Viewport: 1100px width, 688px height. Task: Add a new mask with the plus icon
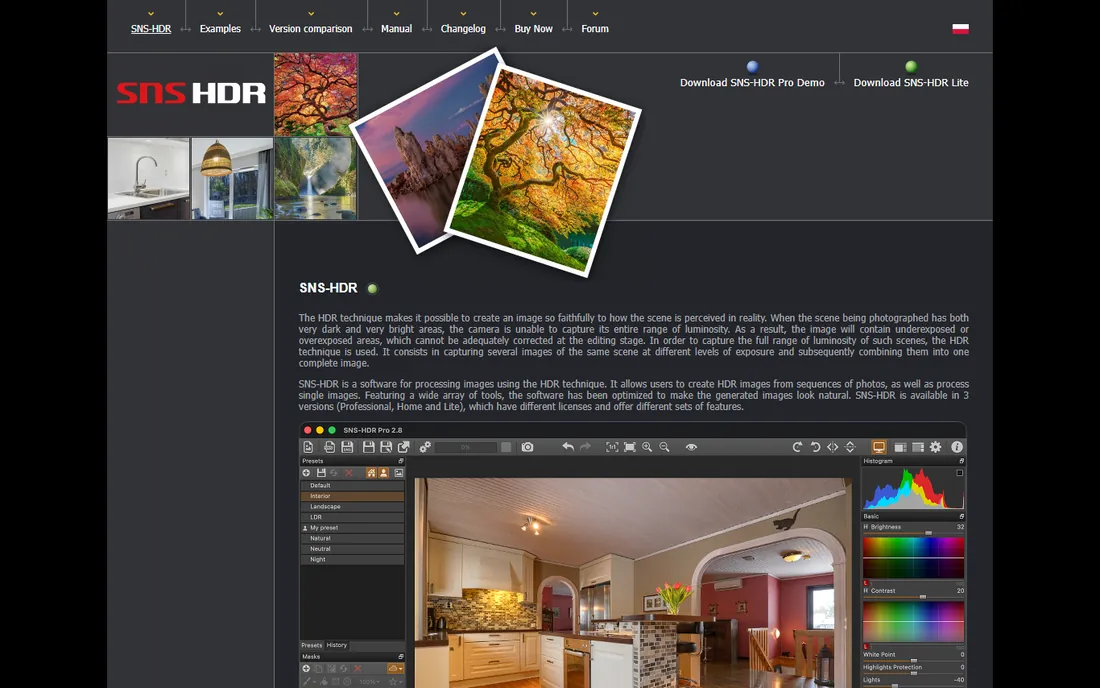(x=306, y=668)
